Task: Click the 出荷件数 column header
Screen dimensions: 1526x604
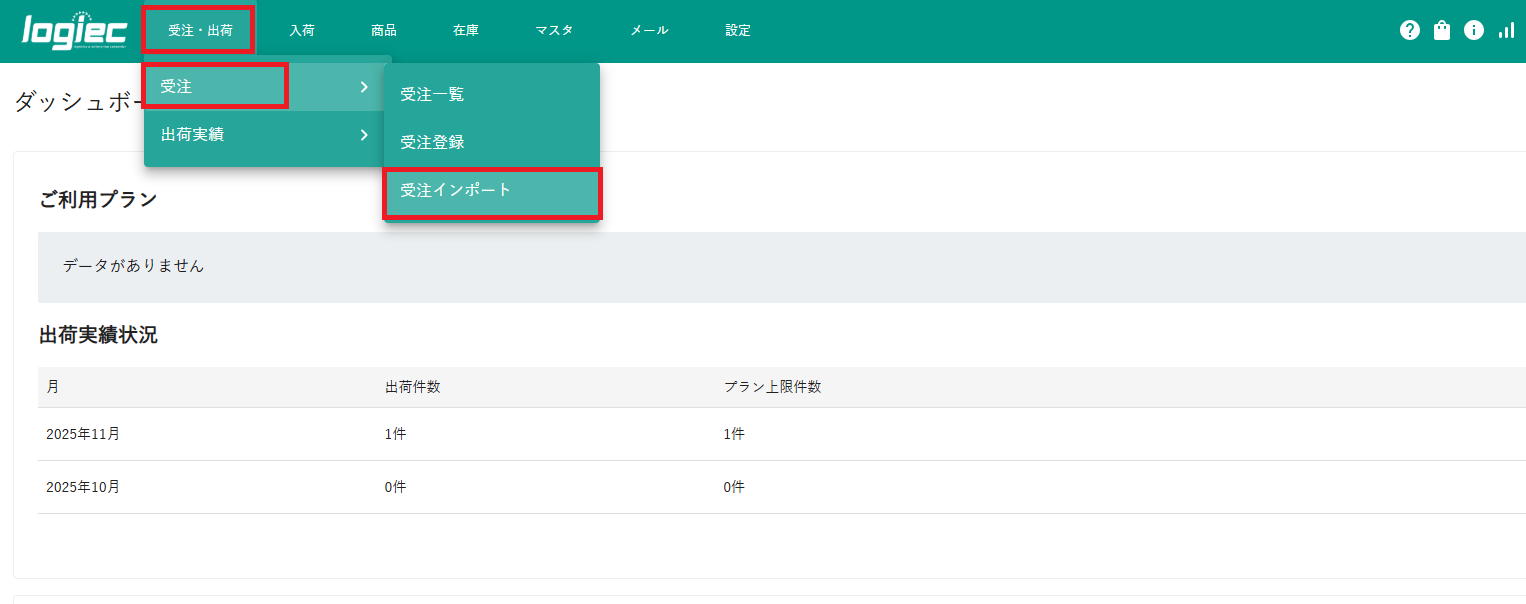Action: coord(412,387)
